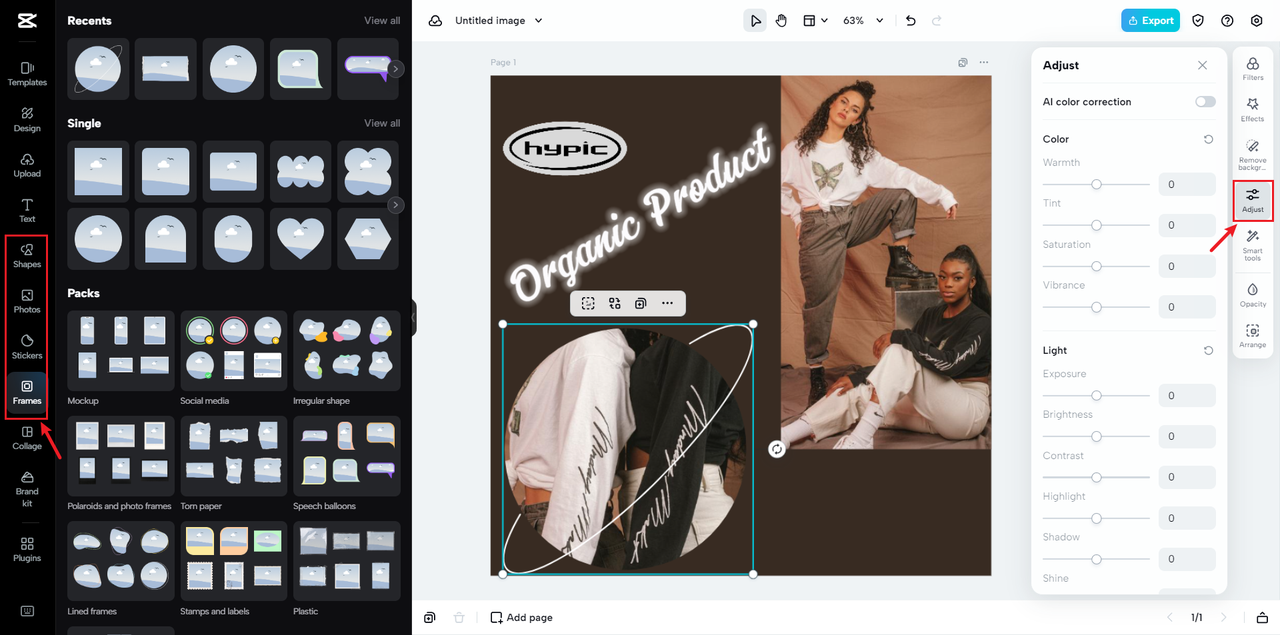This screenshot has height=635, width=1280.
Task: Expand Recents row with right arrow
Action: (x=396, y=69)
